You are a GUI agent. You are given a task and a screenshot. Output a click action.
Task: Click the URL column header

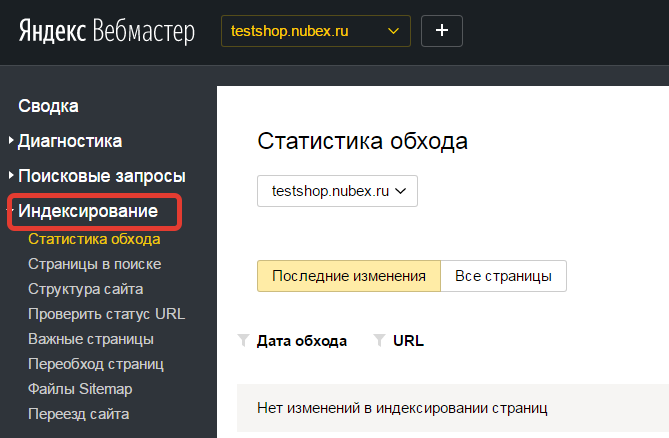408,341
